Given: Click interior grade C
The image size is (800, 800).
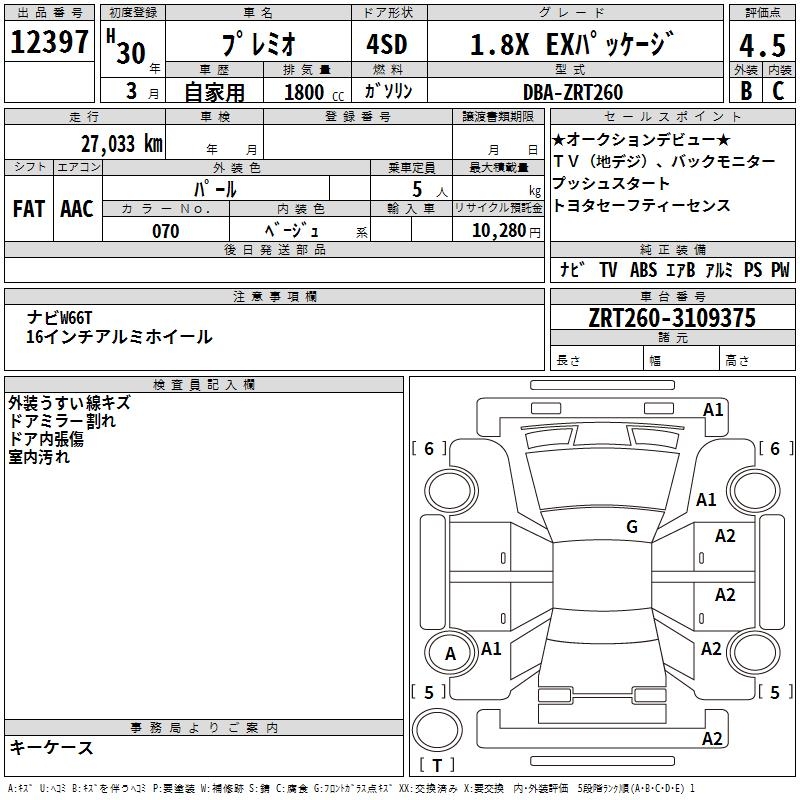Looking at the screenshot, I should (x=778, y=91).
